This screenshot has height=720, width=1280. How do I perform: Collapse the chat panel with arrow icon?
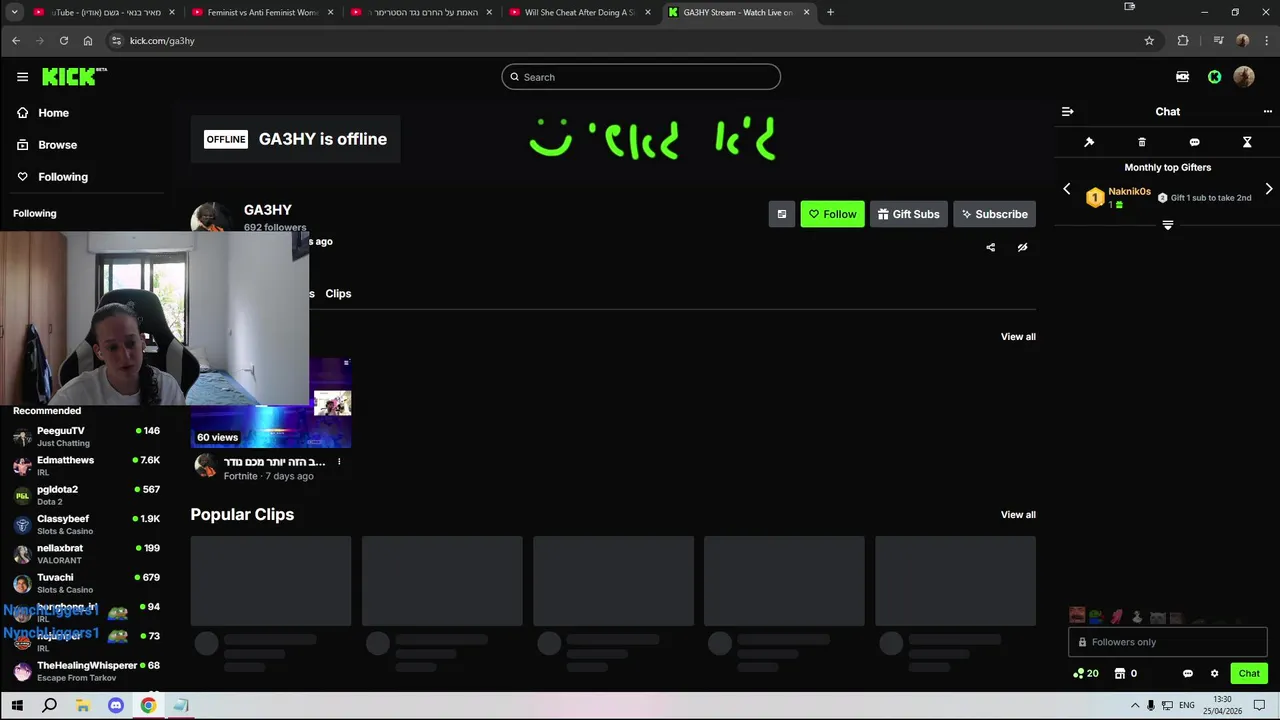1067,112
